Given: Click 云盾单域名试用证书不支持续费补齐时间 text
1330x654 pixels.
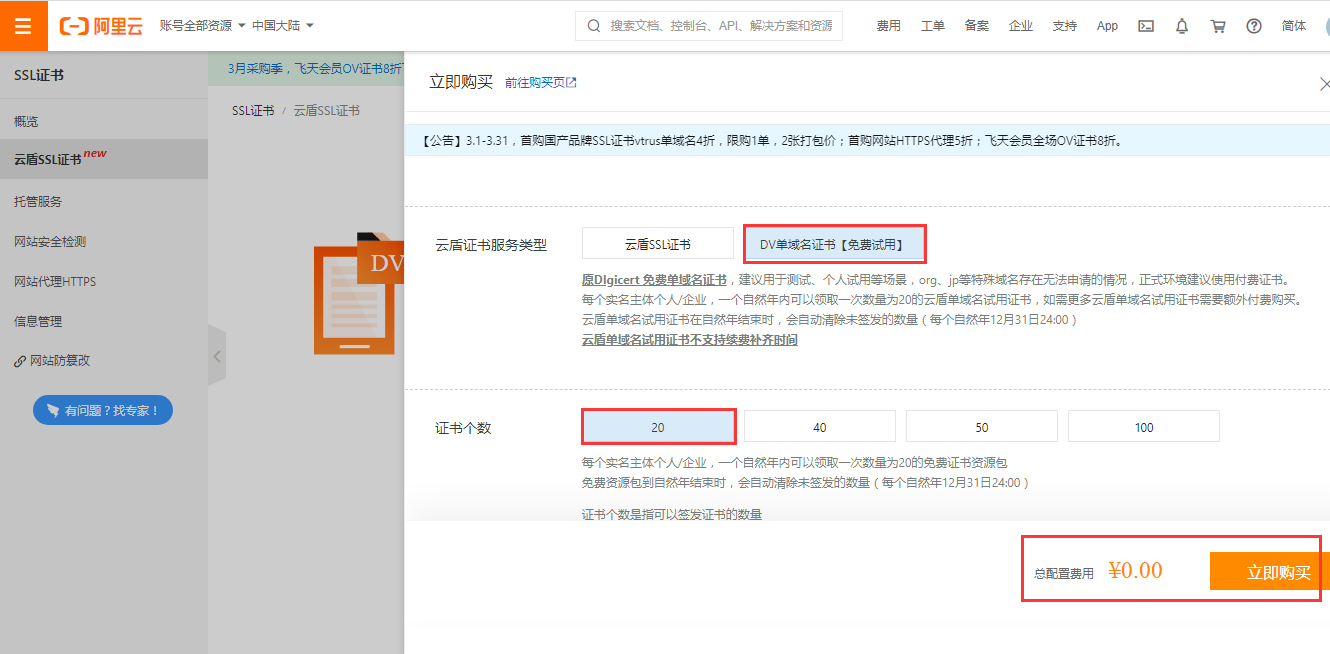Looking at the screenshot, I should [690, 340].
